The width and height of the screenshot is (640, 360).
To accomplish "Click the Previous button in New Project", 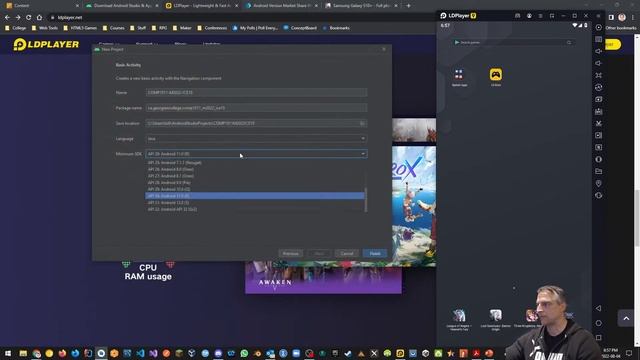I will tap(291, 253).
